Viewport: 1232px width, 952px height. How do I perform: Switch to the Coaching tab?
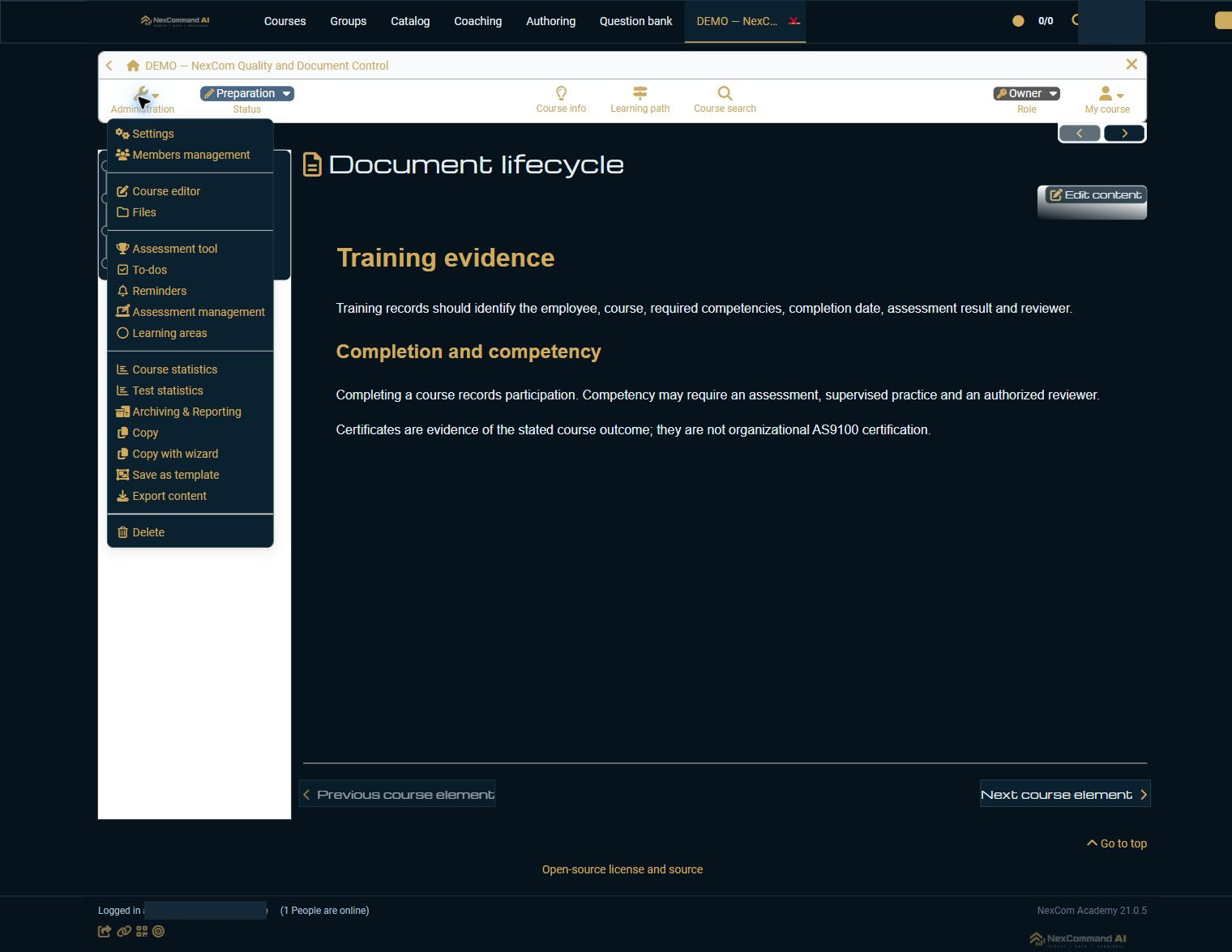(477, 21)
